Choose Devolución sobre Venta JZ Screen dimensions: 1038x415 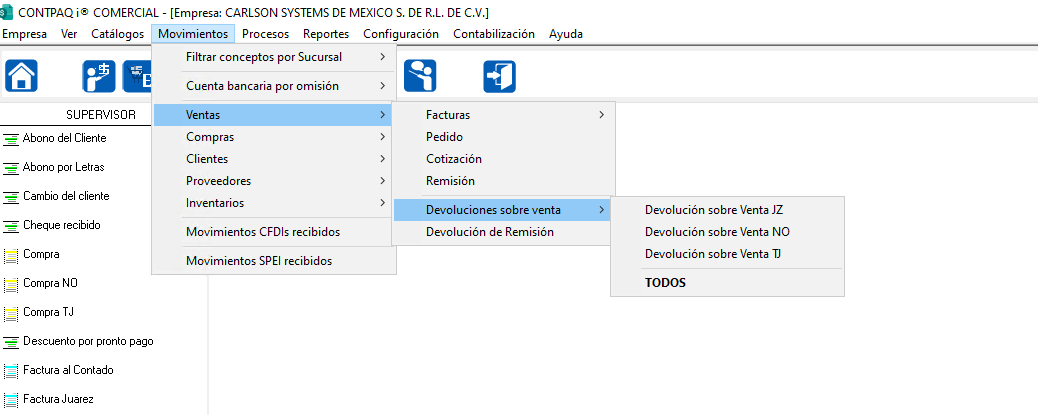point(728,210)
